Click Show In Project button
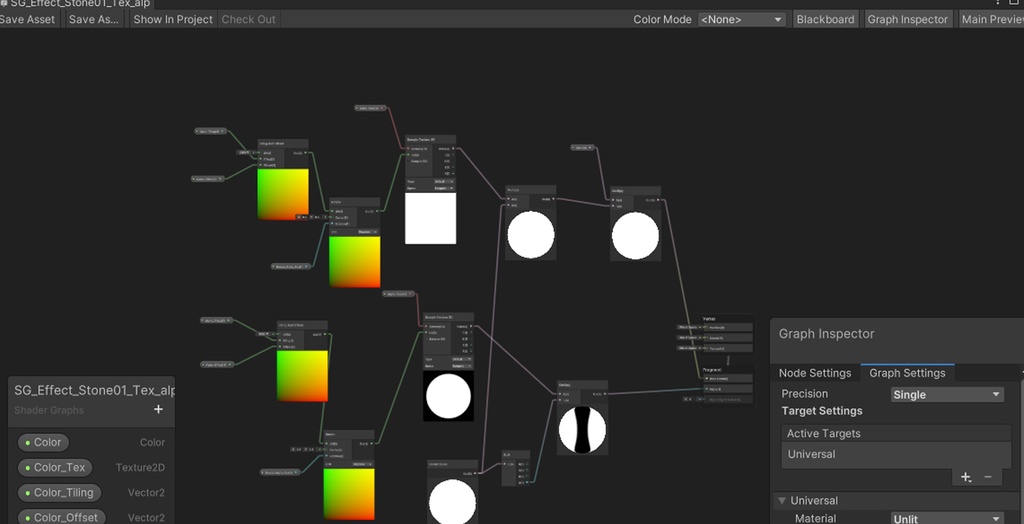The width and height of the screenshot is (1024, 524). pos(172,19)
